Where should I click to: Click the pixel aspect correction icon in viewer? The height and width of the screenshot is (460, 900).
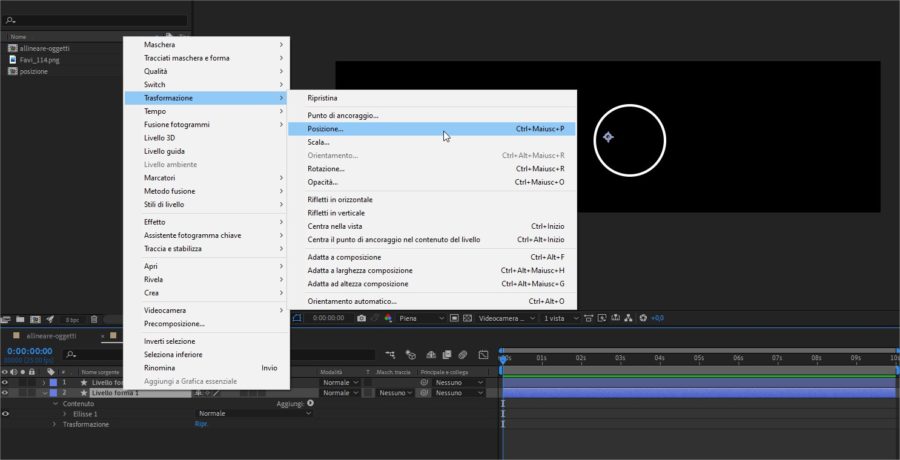coord(588,318)
